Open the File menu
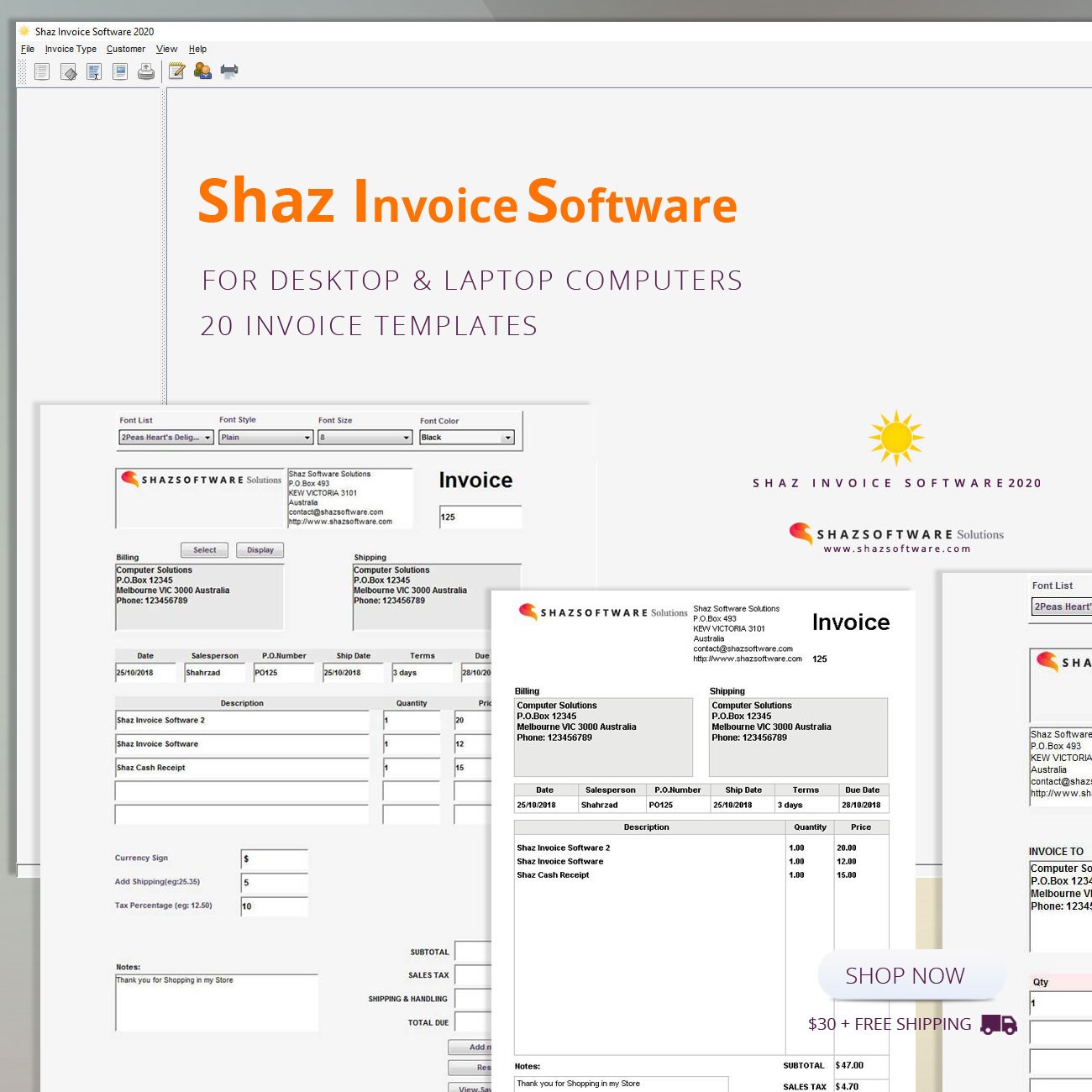1092x1092 pixels. 28,49
